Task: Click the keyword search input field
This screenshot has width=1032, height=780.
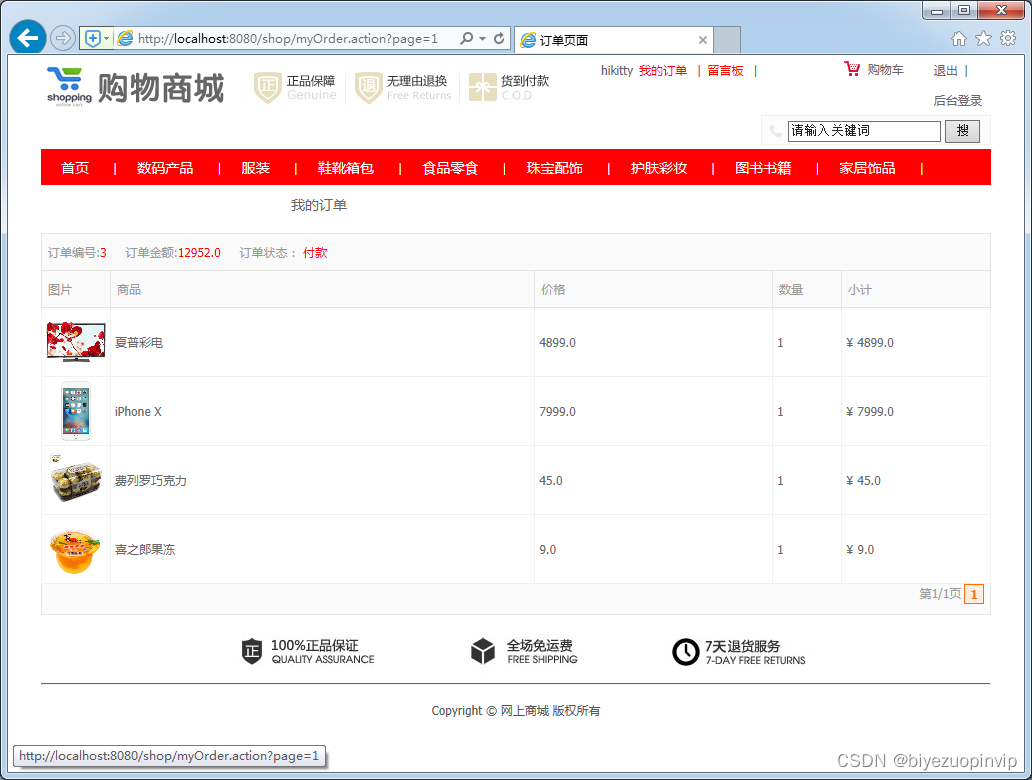Action: point(864,131)
